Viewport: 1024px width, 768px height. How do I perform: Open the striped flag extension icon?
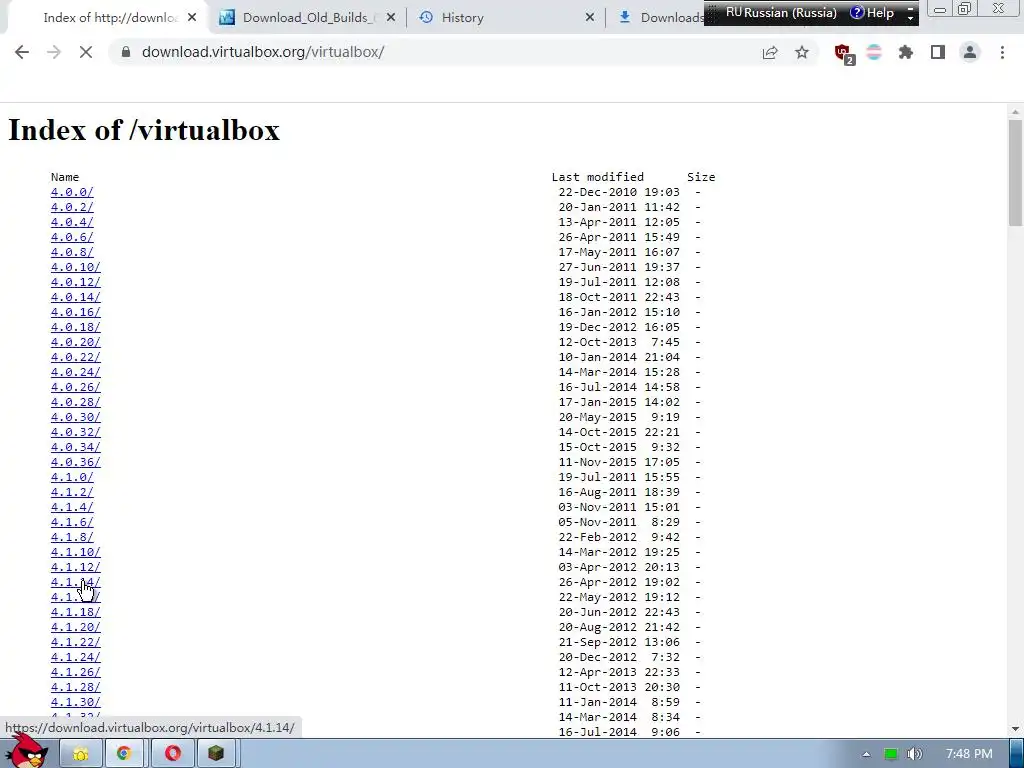click(874, 52)
